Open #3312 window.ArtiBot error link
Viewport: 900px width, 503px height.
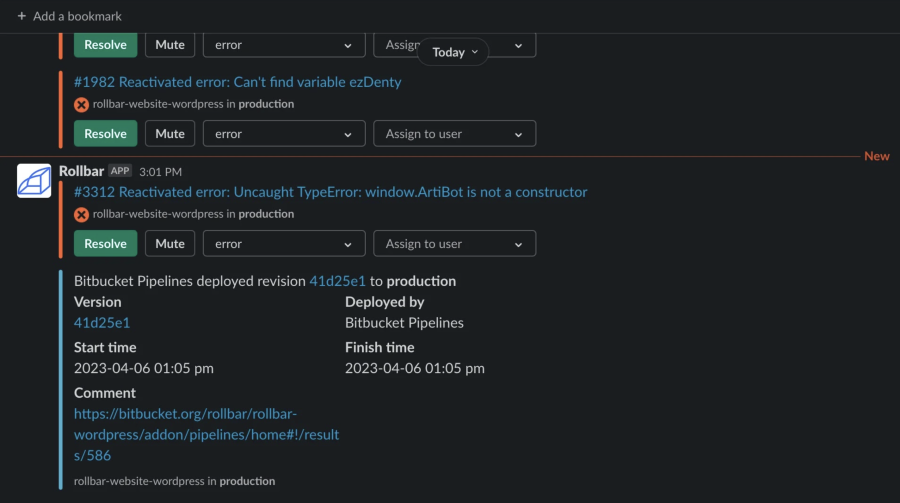[x=331, y=192]
